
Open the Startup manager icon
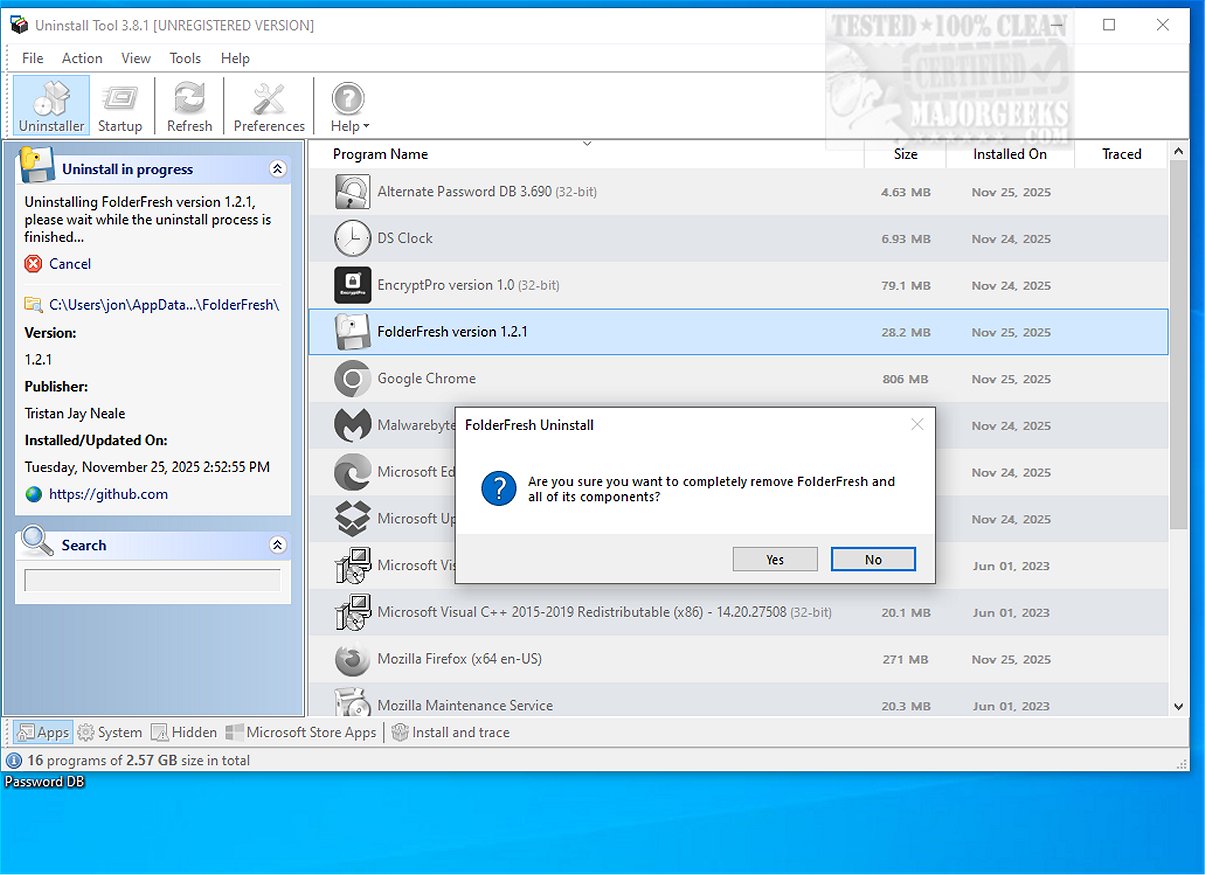[x=120, y=106]
